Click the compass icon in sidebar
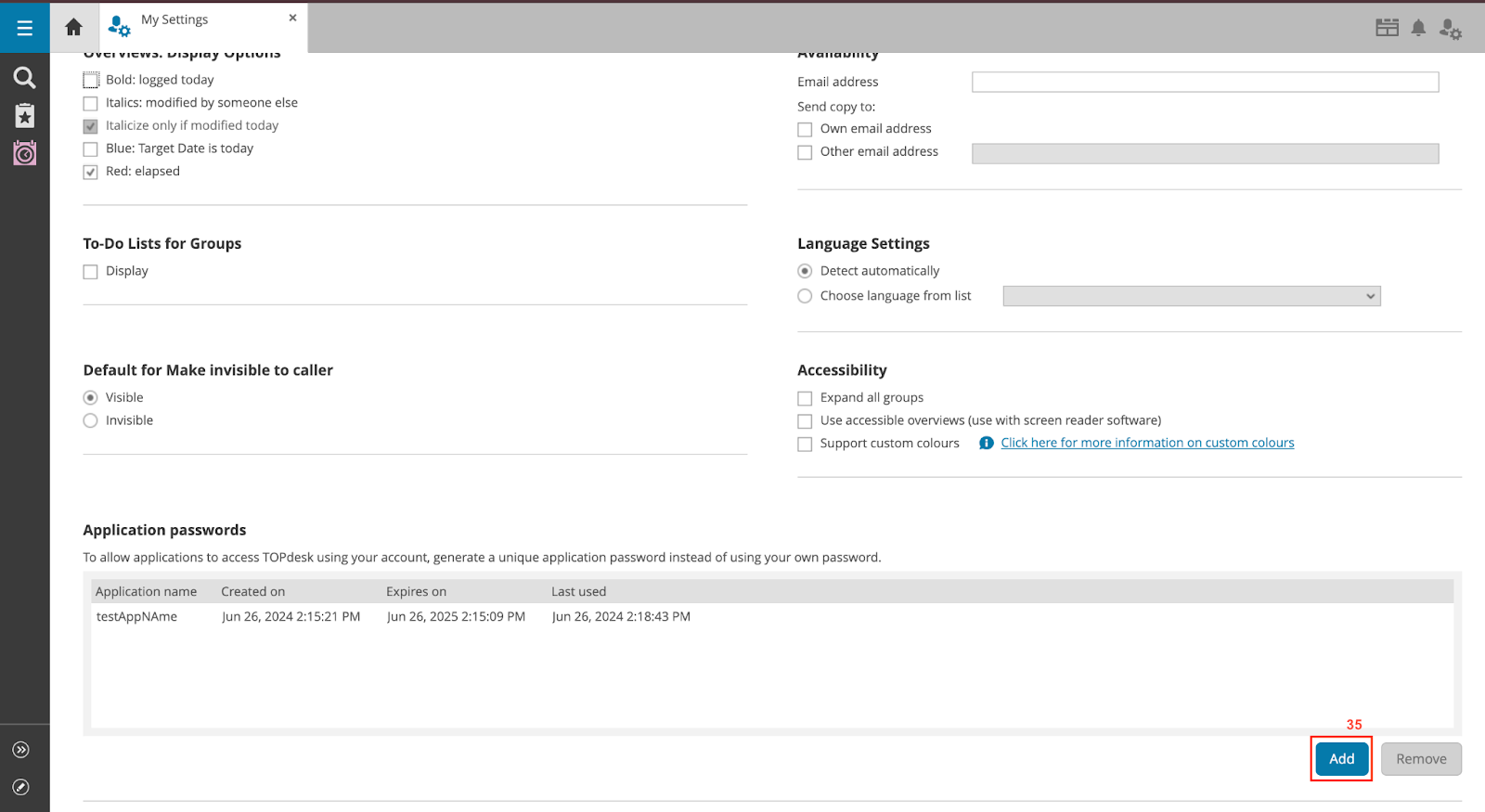 pos(21,787)
